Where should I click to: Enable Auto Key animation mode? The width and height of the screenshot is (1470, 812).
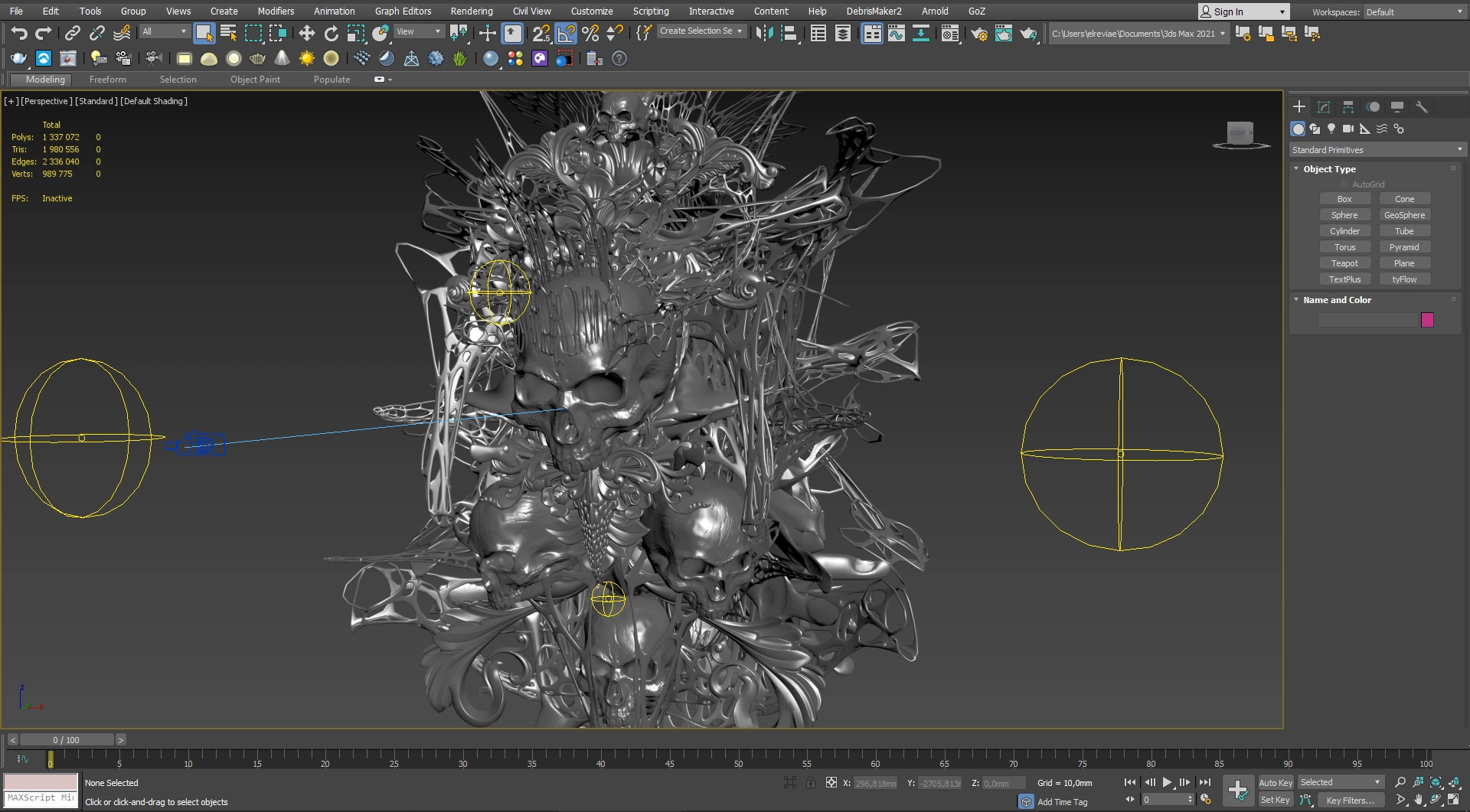click(x=1275, y=782)
